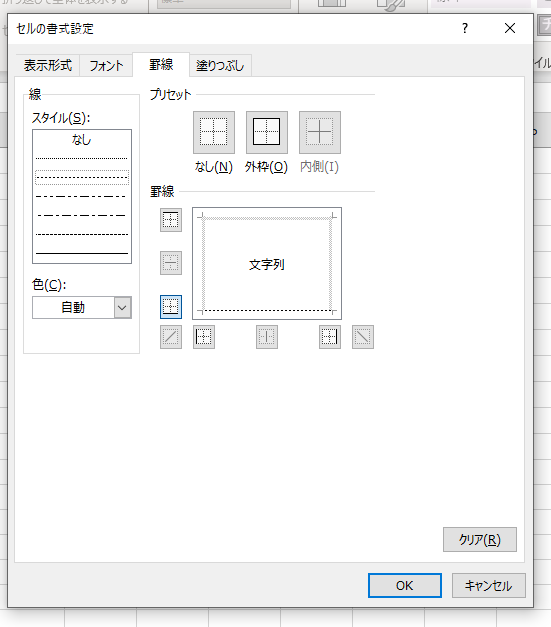This screenshot has height=627, width=551.
Task: Toggle the inside horizontal border button
Action: coord(171,263)
